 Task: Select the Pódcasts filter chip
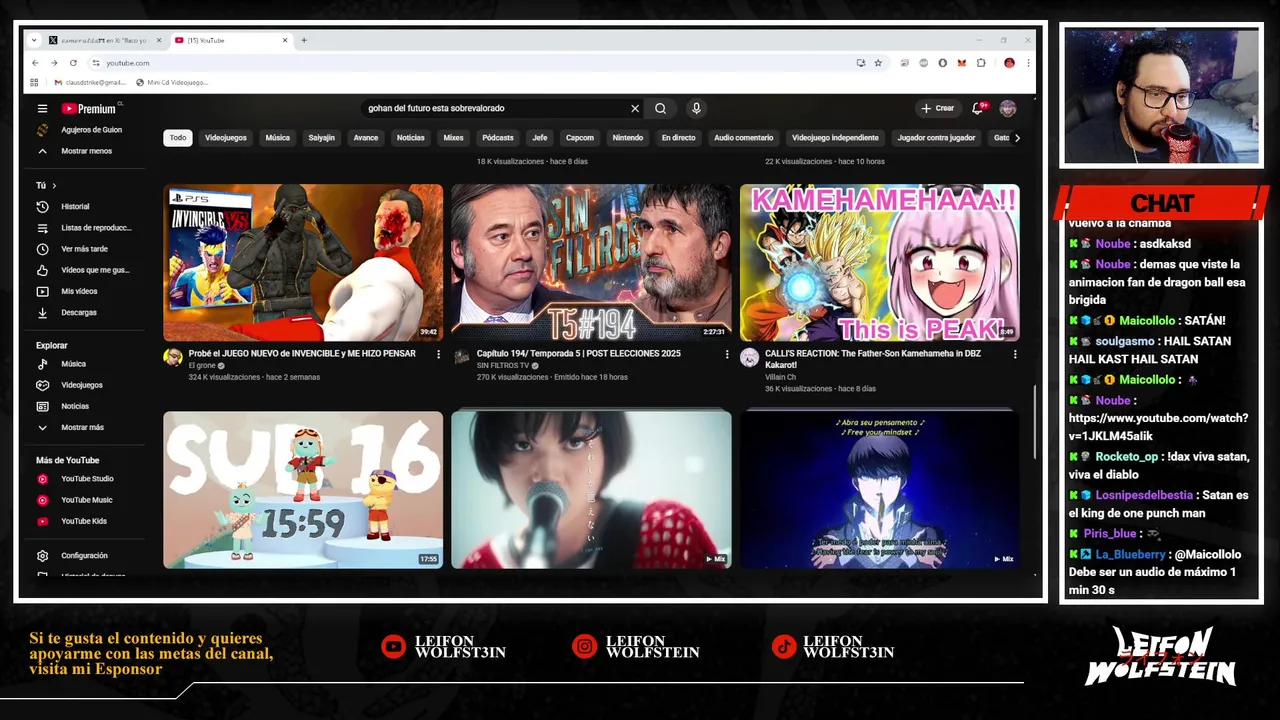click(x=498, y=138)
